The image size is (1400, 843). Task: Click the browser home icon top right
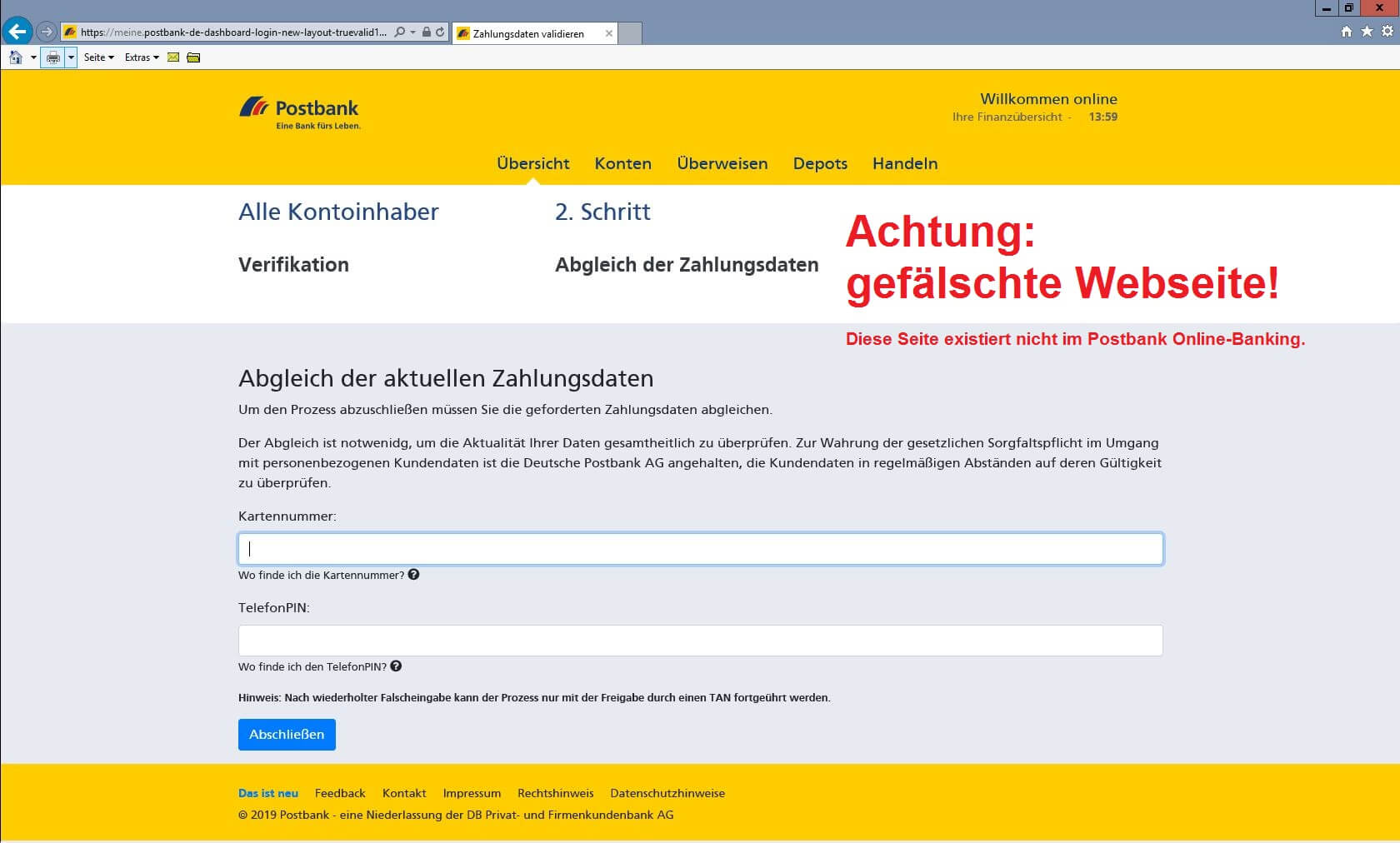1347,31
